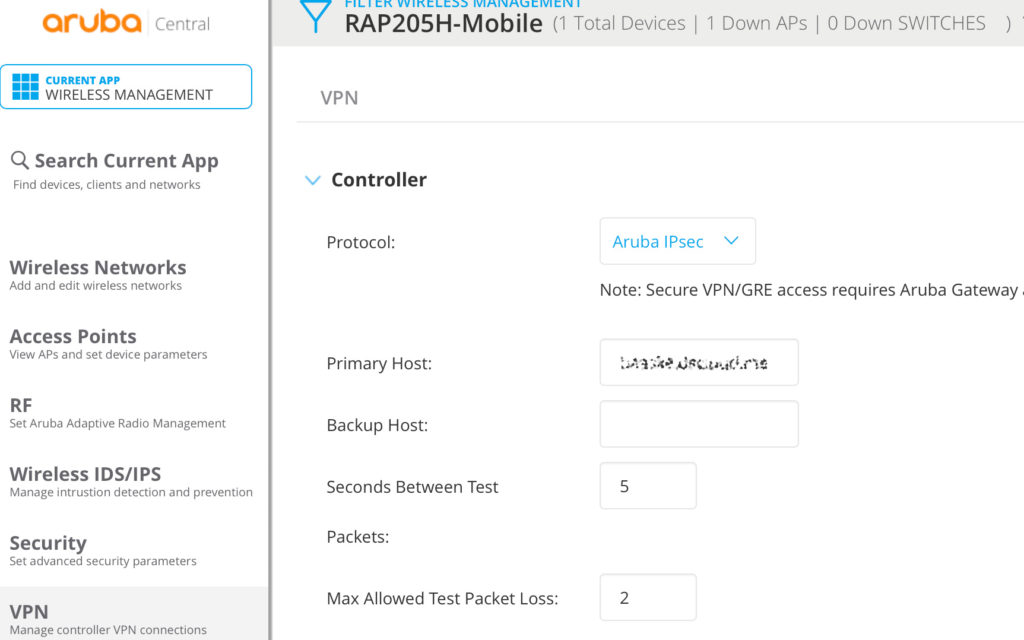Screen dimensions: 1024x640
Task: Select Aruba IPsec from the protocol control
Action: (657, 241)
